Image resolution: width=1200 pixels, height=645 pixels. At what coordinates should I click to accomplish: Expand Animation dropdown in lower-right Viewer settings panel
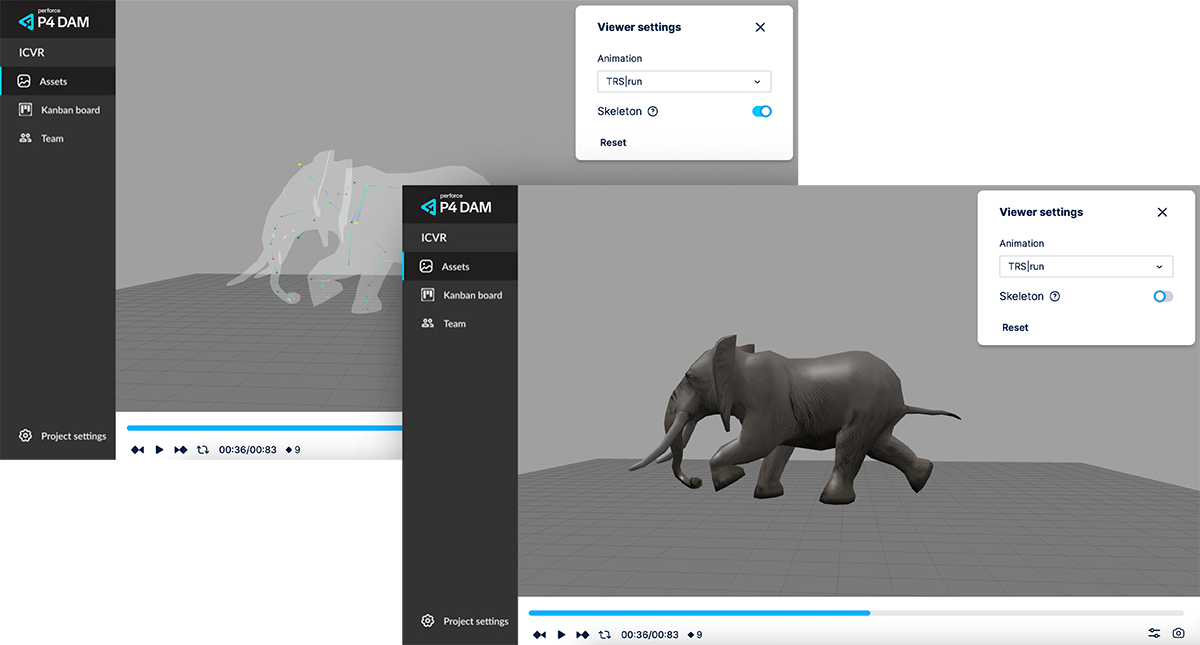(x=1087, y=267)
